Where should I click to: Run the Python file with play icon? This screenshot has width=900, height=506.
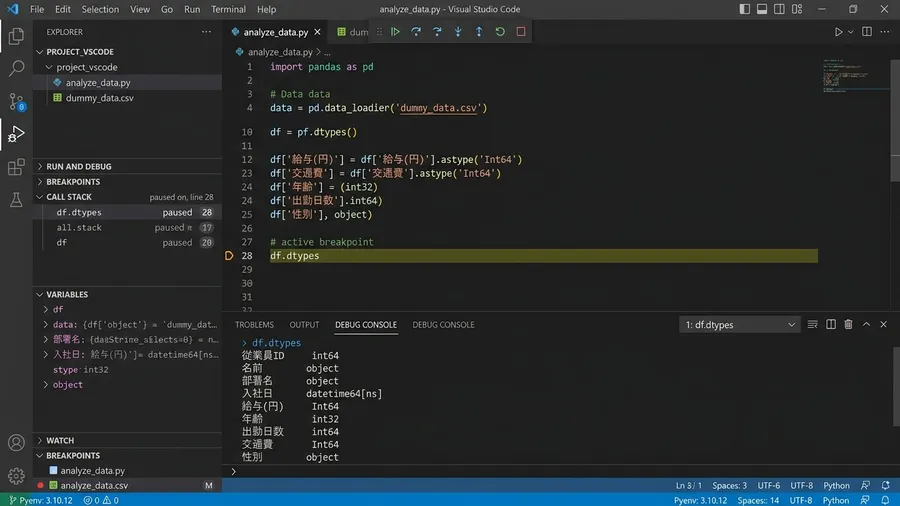click(838, 32)
